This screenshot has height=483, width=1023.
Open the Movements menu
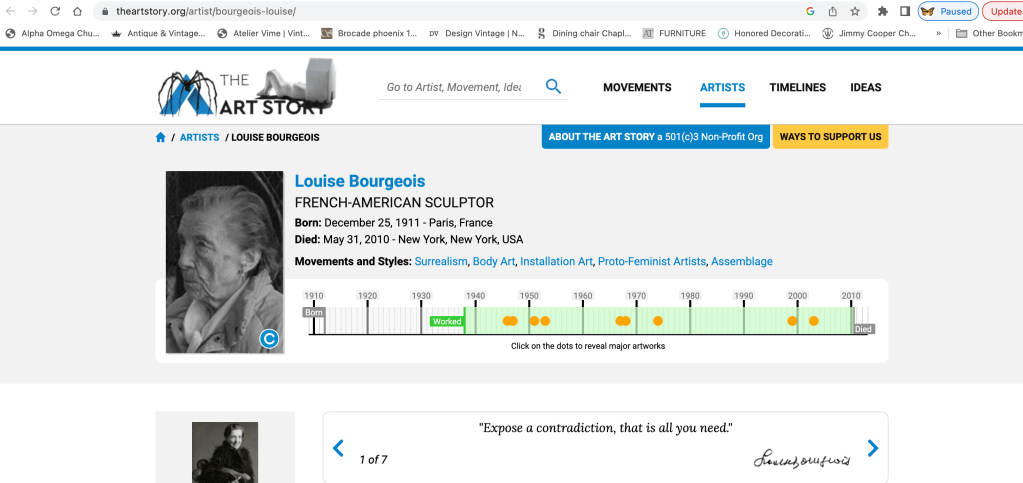tap(637, 87)
